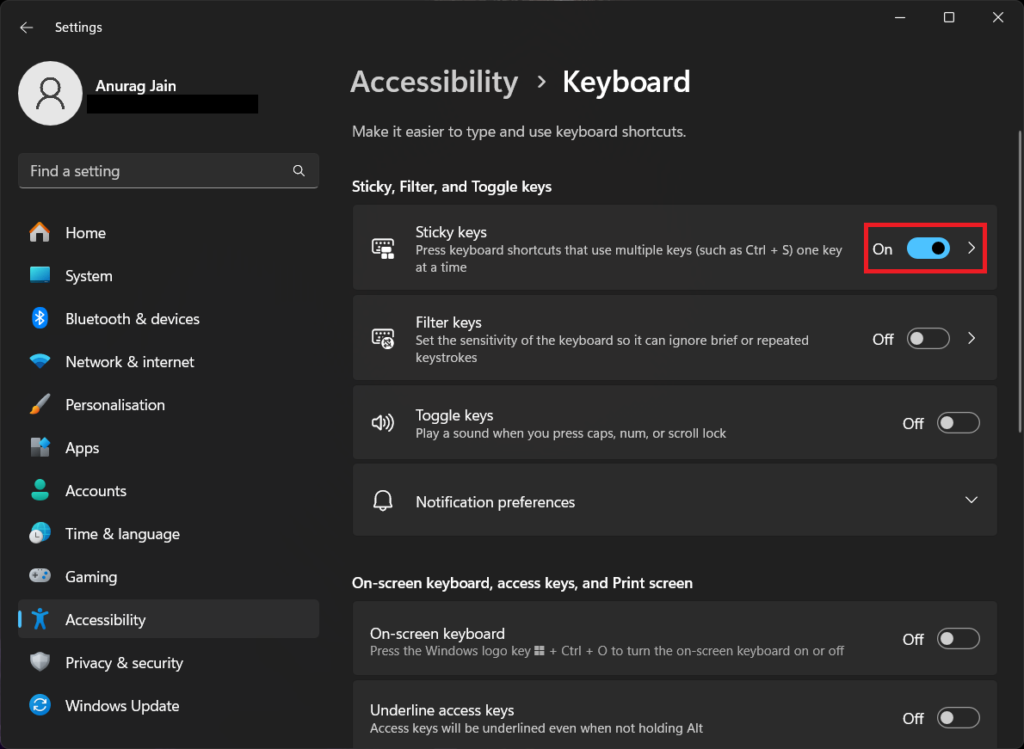Click the Personalisation brush icon
The width and height of the screenshot is (1024, 749).
coord(38,404)
